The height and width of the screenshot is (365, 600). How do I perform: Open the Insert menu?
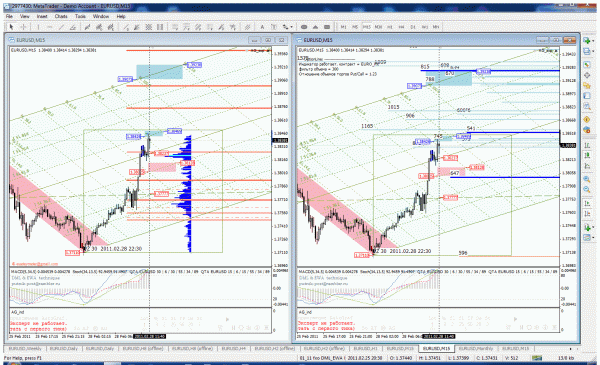tap(42, 16)
